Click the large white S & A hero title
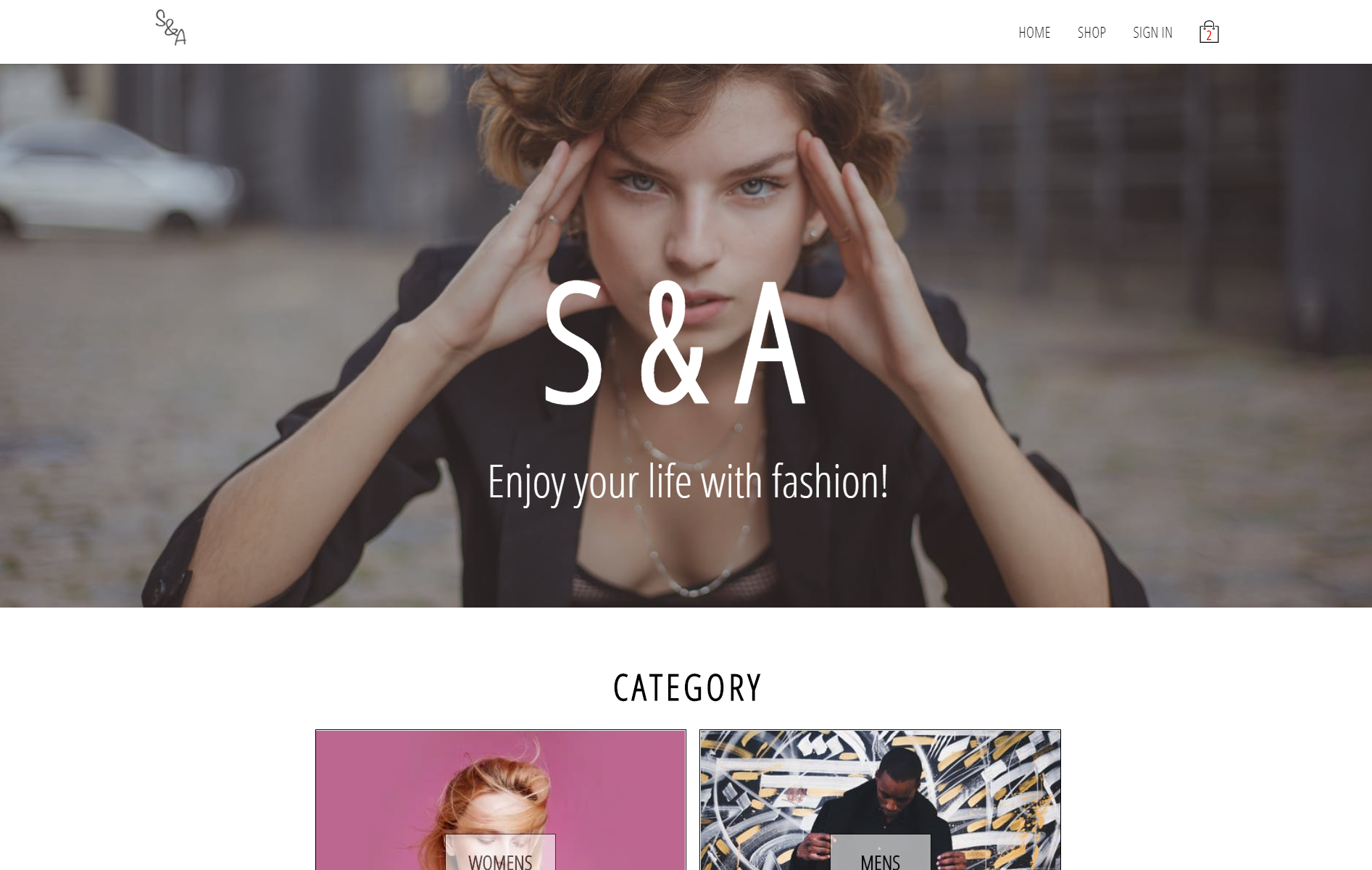Screen dimensions: 1372x870 coord(675,342)
